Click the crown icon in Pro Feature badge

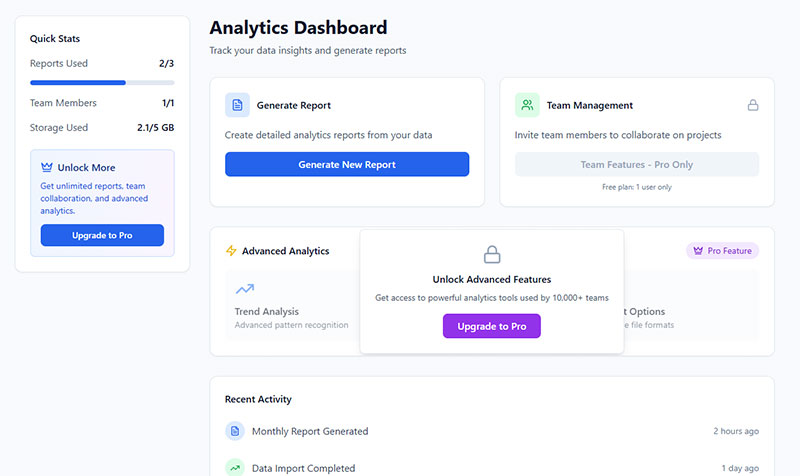pos(698,250)
